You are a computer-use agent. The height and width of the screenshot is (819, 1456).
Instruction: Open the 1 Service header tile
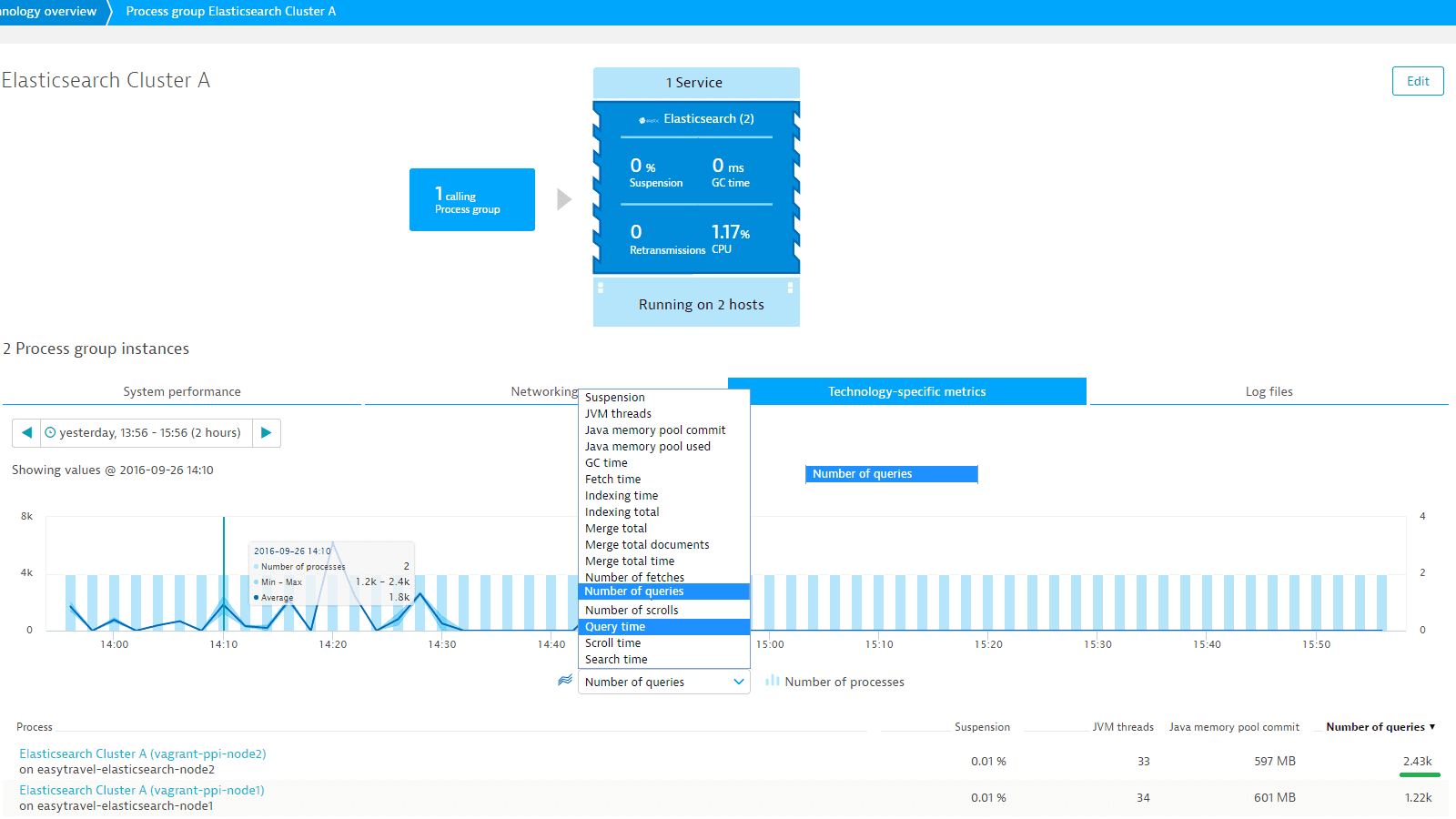click(696, 83)
